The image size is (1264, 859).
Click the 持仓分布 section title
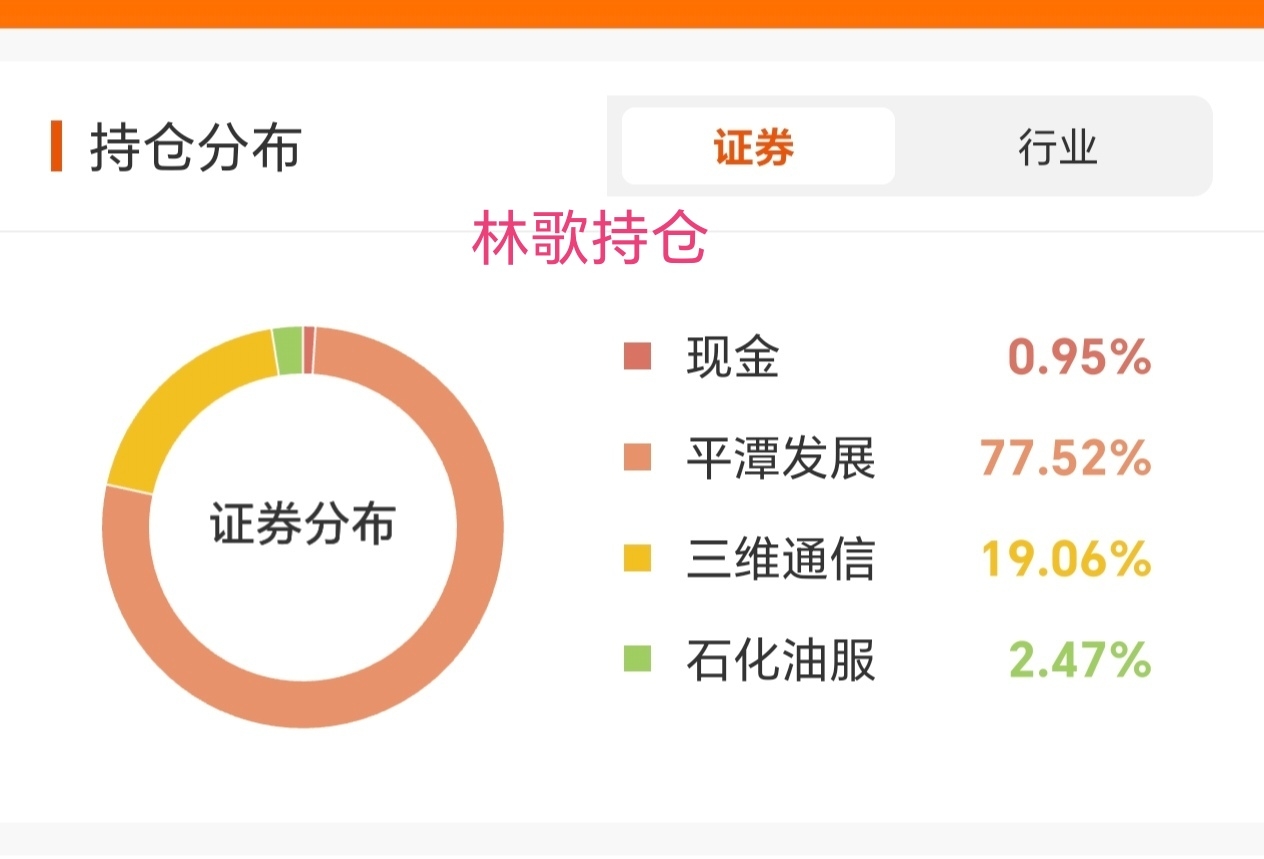click(x=195, y=147)
